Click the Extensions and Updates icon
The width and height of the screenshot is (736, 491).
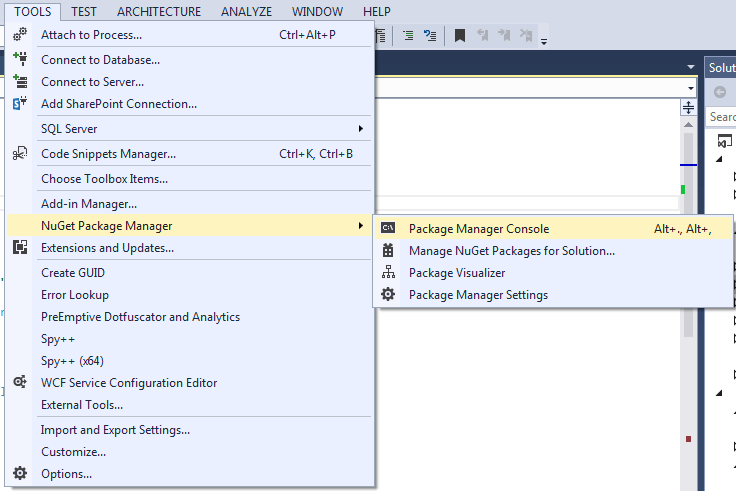[x=20, y=247]
